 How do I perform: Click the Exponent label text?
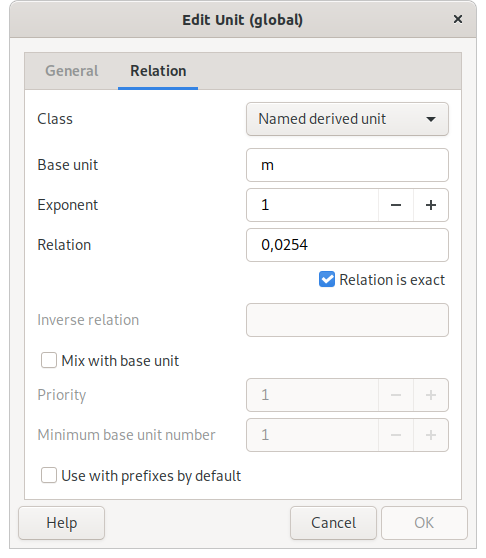coord(68,205)
